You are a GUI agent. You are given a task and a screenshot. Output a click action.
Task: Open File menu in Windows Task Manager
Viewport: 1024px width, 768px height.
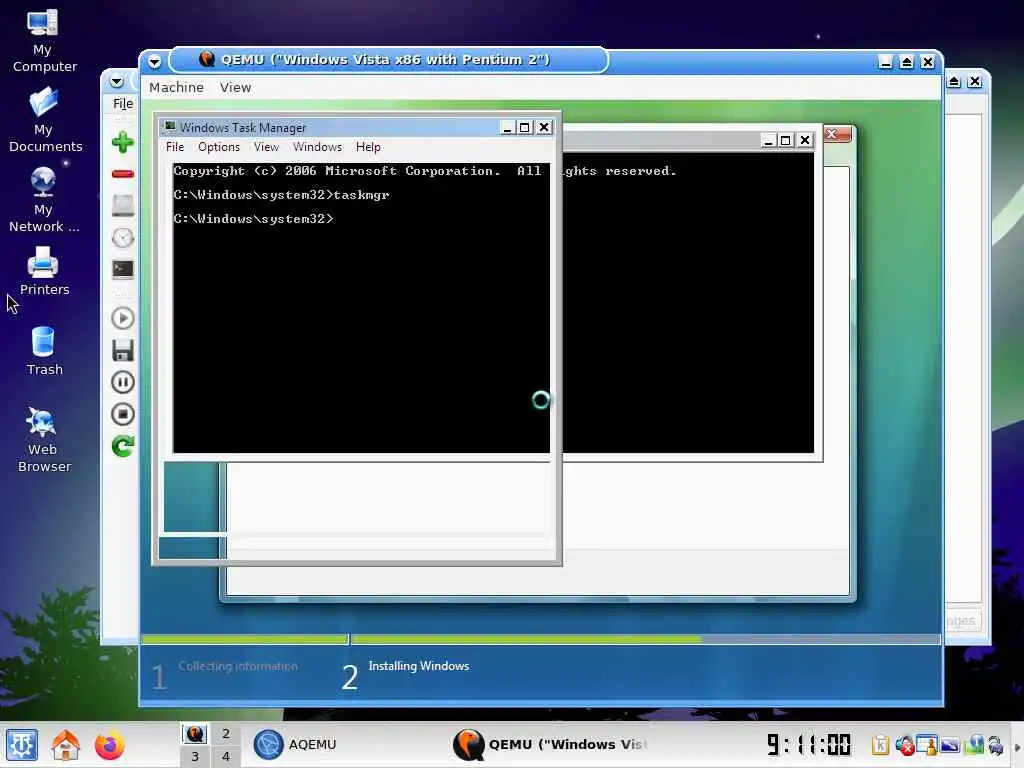click(175, 147)
